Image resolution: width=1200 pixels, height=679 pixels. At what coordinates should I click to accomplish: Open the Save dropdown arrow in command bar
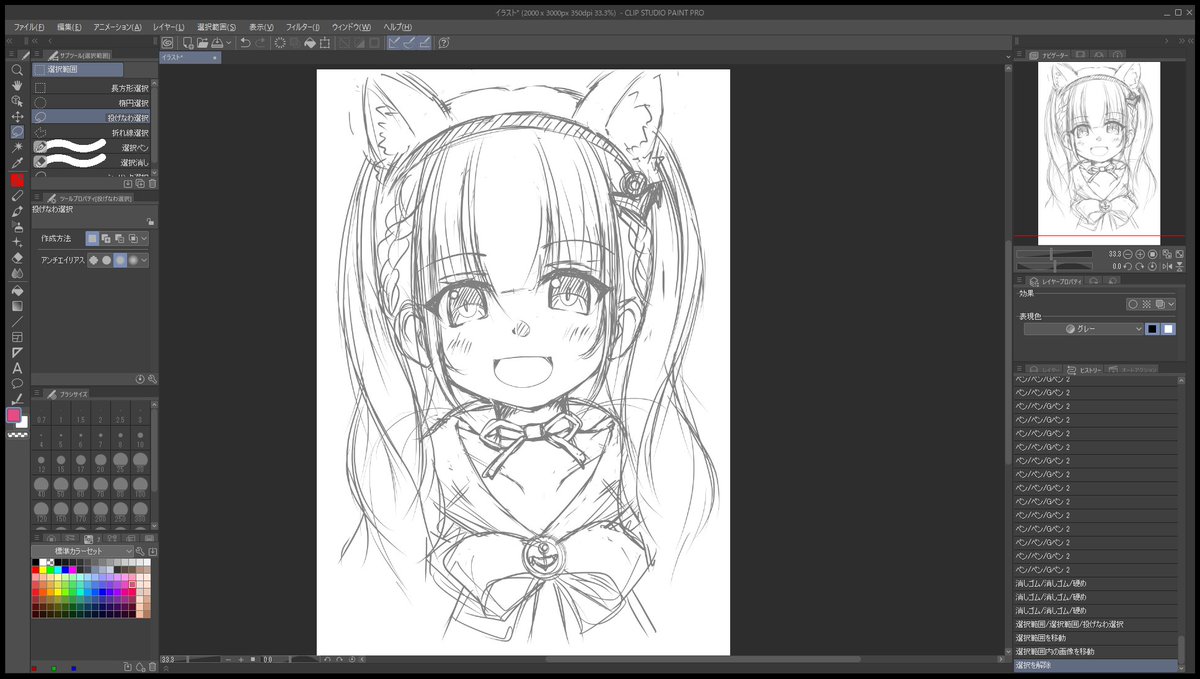229,43
